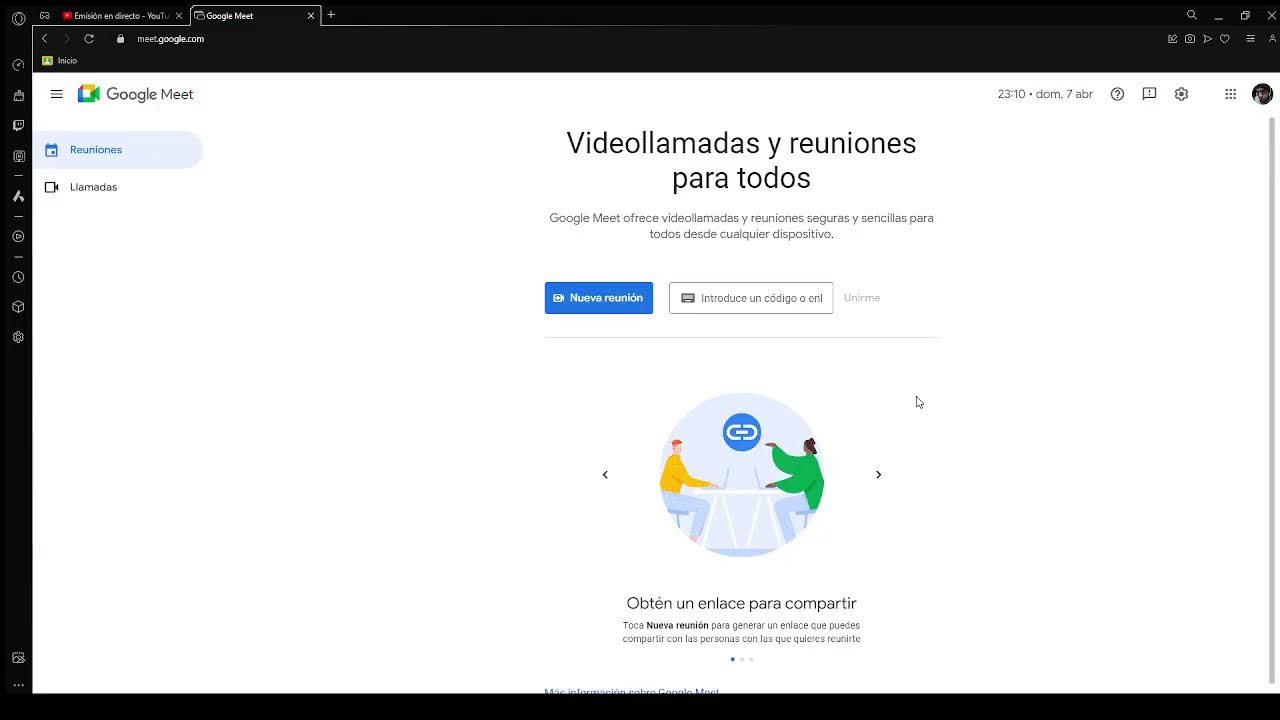Open GX Control speedometer in sidebar
This screenshot has width=1280, height=720.
pos(18,65)
